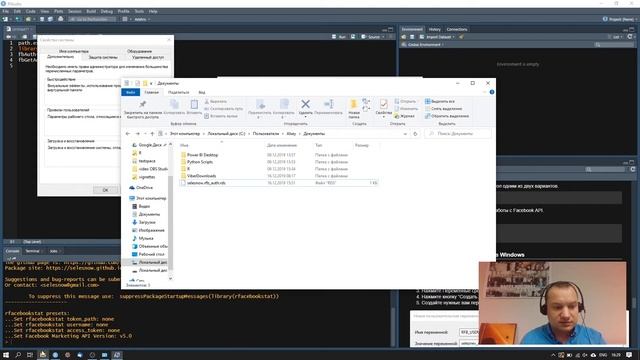Open the 'Защита системы' tab in the dialog
The width and height of the screenshot is (640, 360).
tap(103, 57)
